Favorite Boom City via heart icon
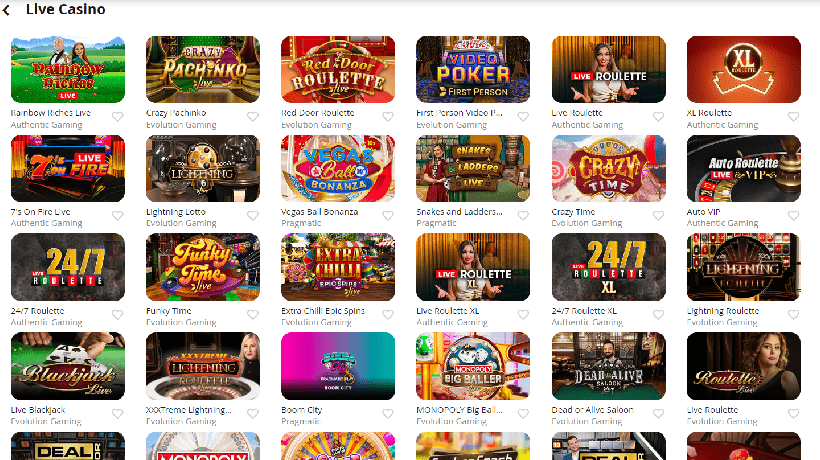Image resolution: width=820 pixels, height=460 pixels. tap(388, 413)
